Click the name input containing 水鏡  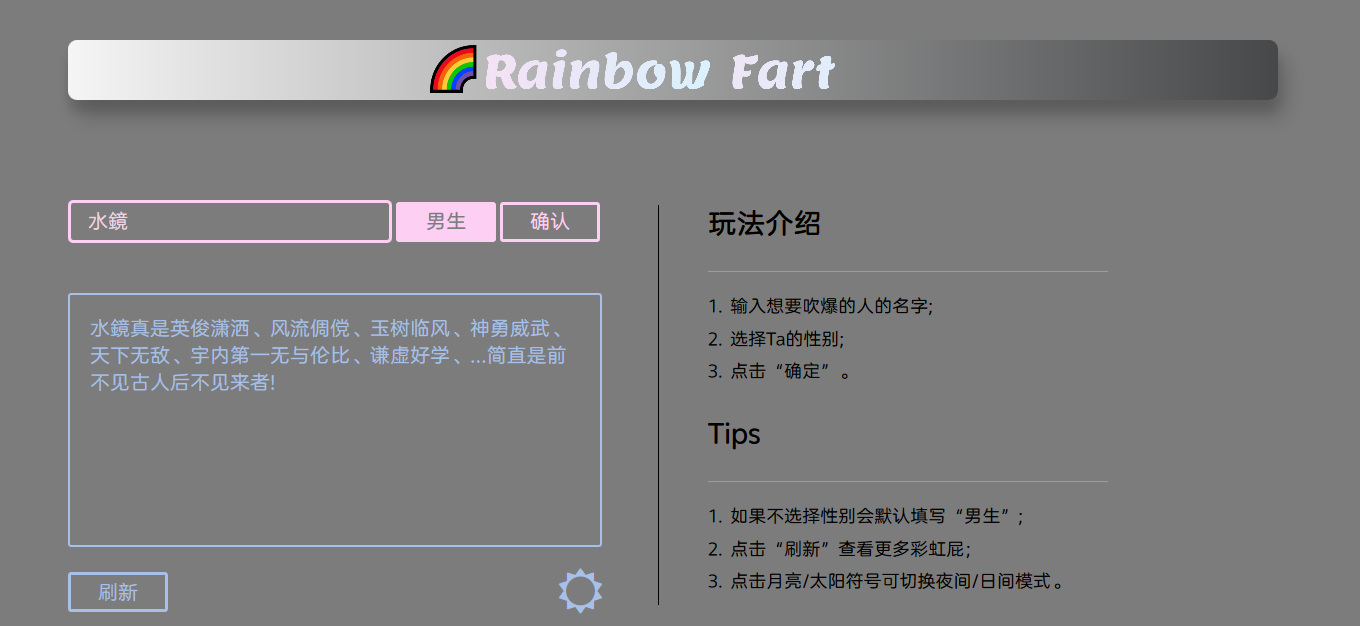229,221
